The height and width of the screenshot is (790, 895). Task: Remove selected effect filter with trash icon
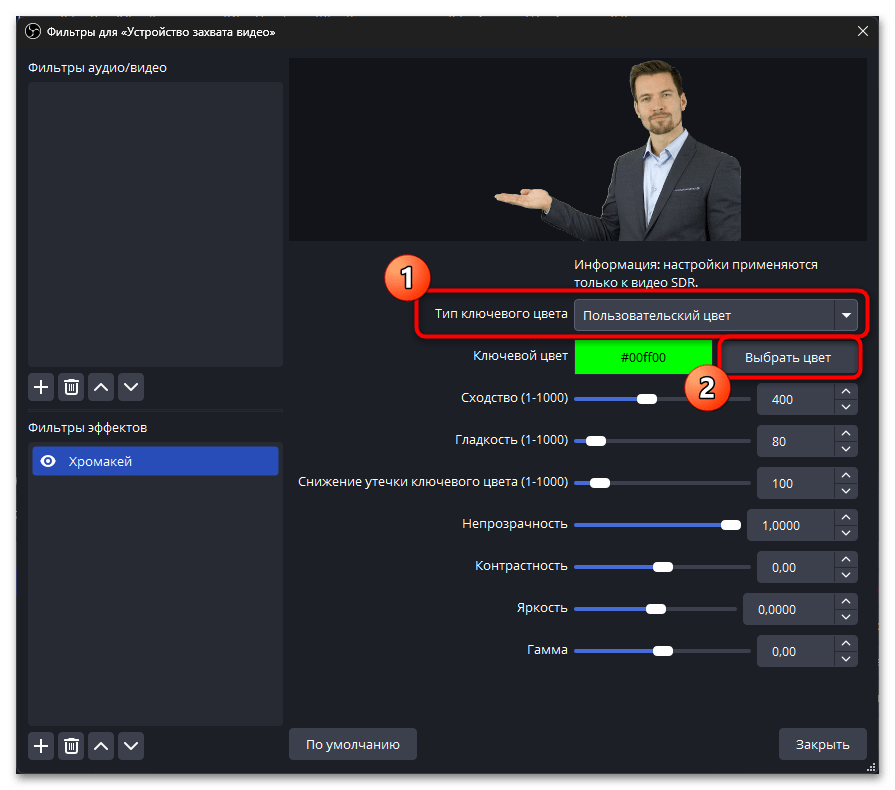[71, 745]
